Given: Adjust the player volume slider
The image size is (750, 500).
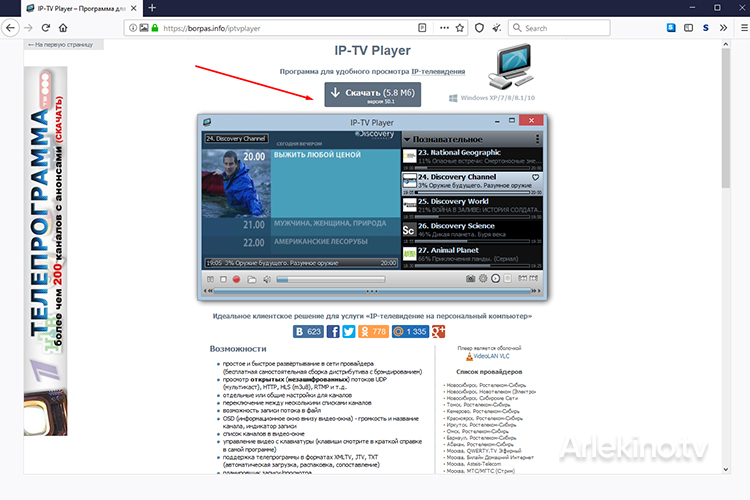Looking at the screenshot, I should [331, 279].
